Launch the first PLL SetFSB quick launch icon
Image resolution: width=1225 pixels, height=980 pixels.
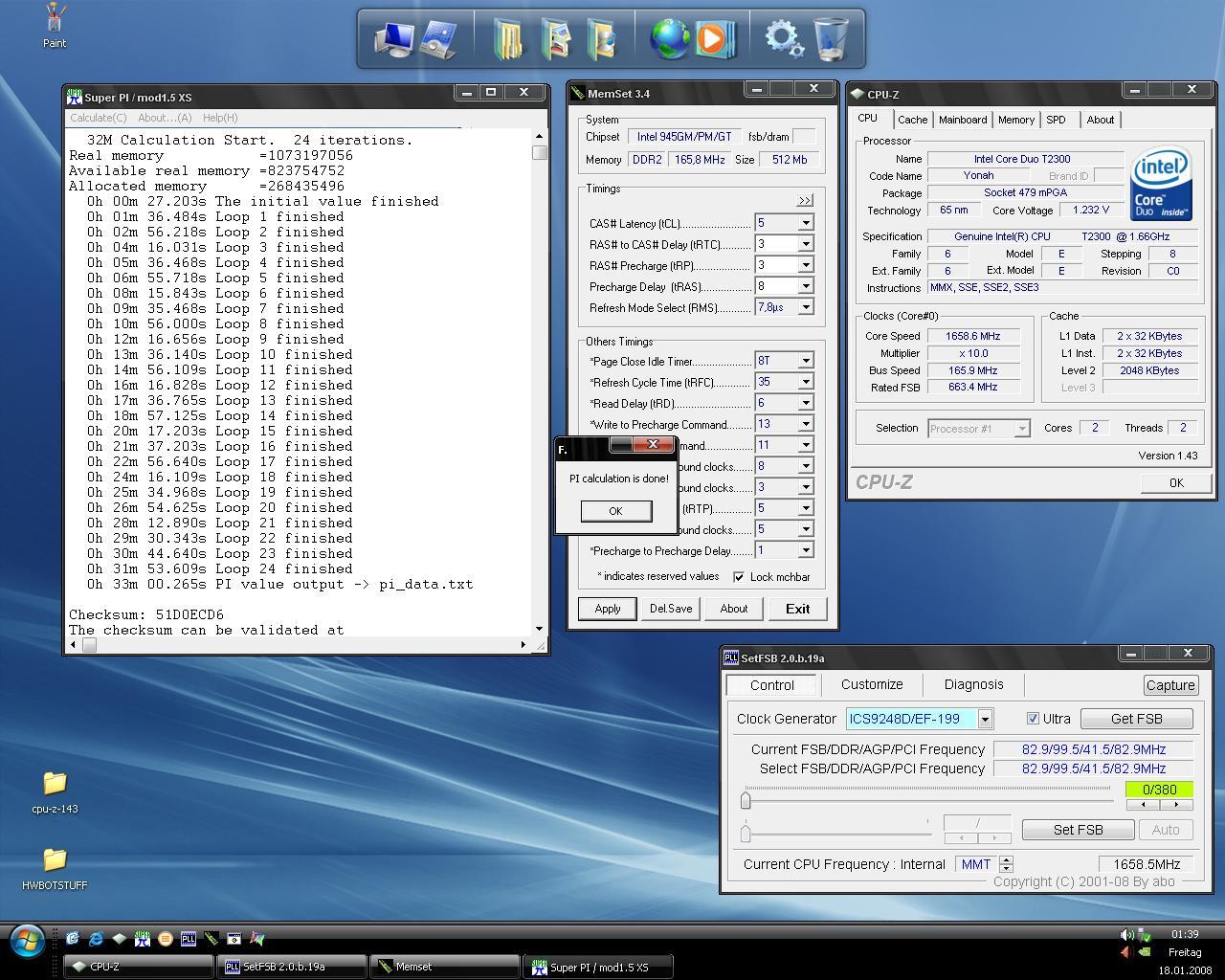point(189,939)
